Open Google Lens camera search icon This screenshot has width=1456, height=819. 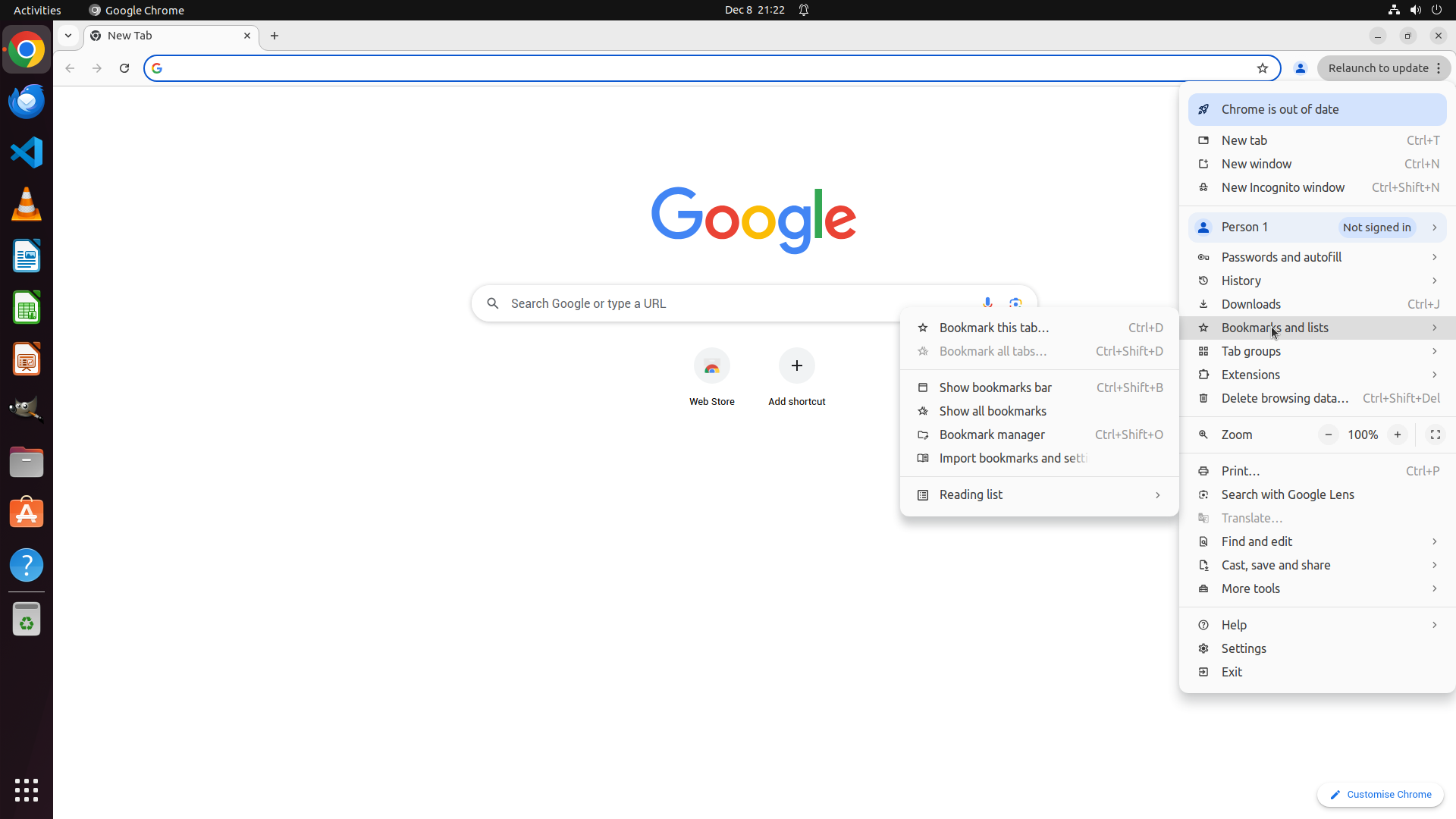[1015, 303]
